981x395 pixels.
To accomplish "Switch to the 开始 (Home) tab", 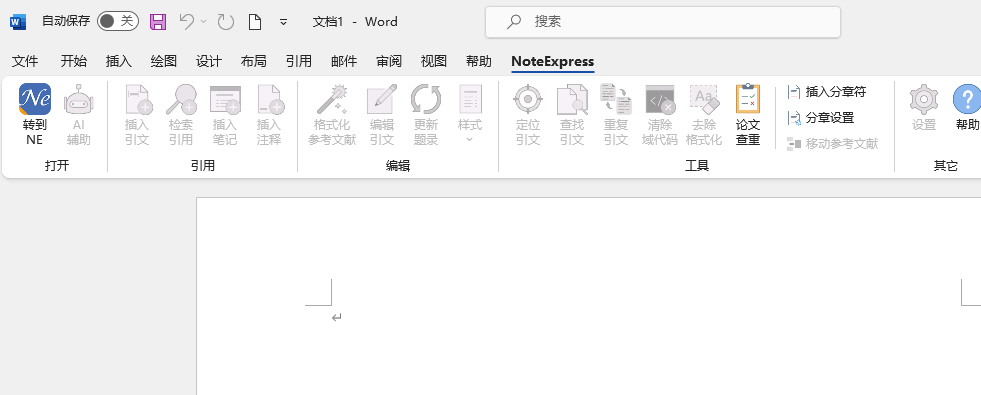I will point(74,61).
